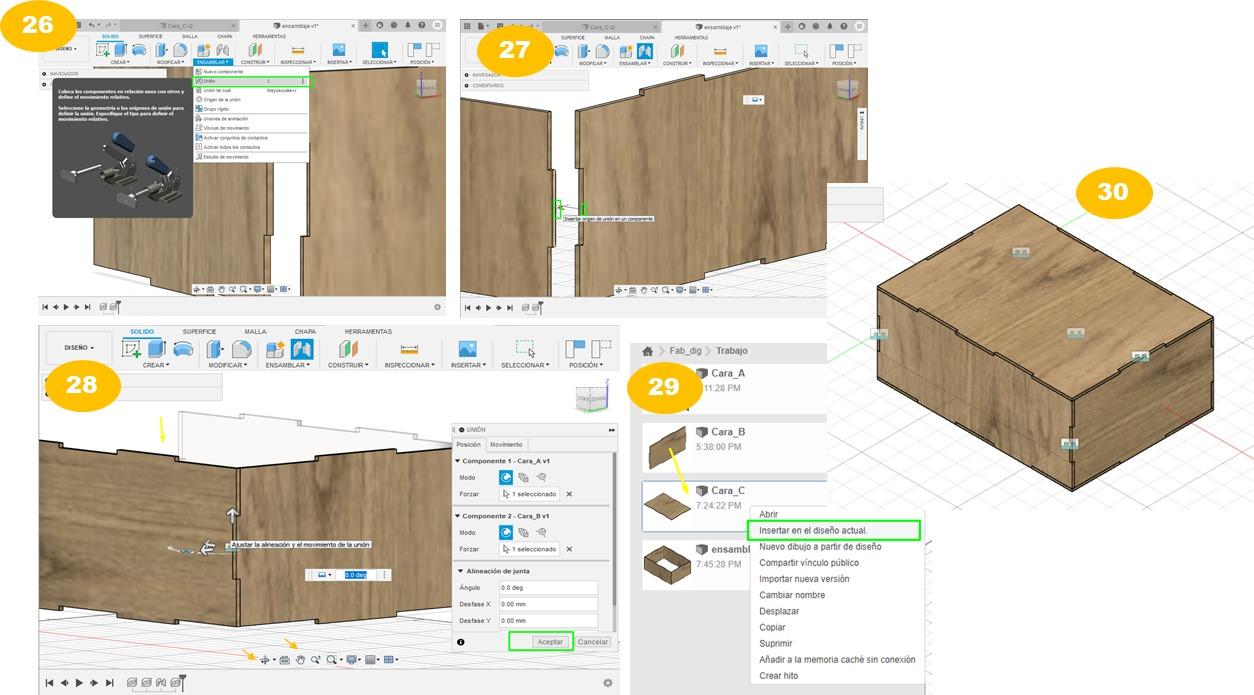Select second Modo option under Componente 2
Viewport: 1254px width, 695px height.
523,532
